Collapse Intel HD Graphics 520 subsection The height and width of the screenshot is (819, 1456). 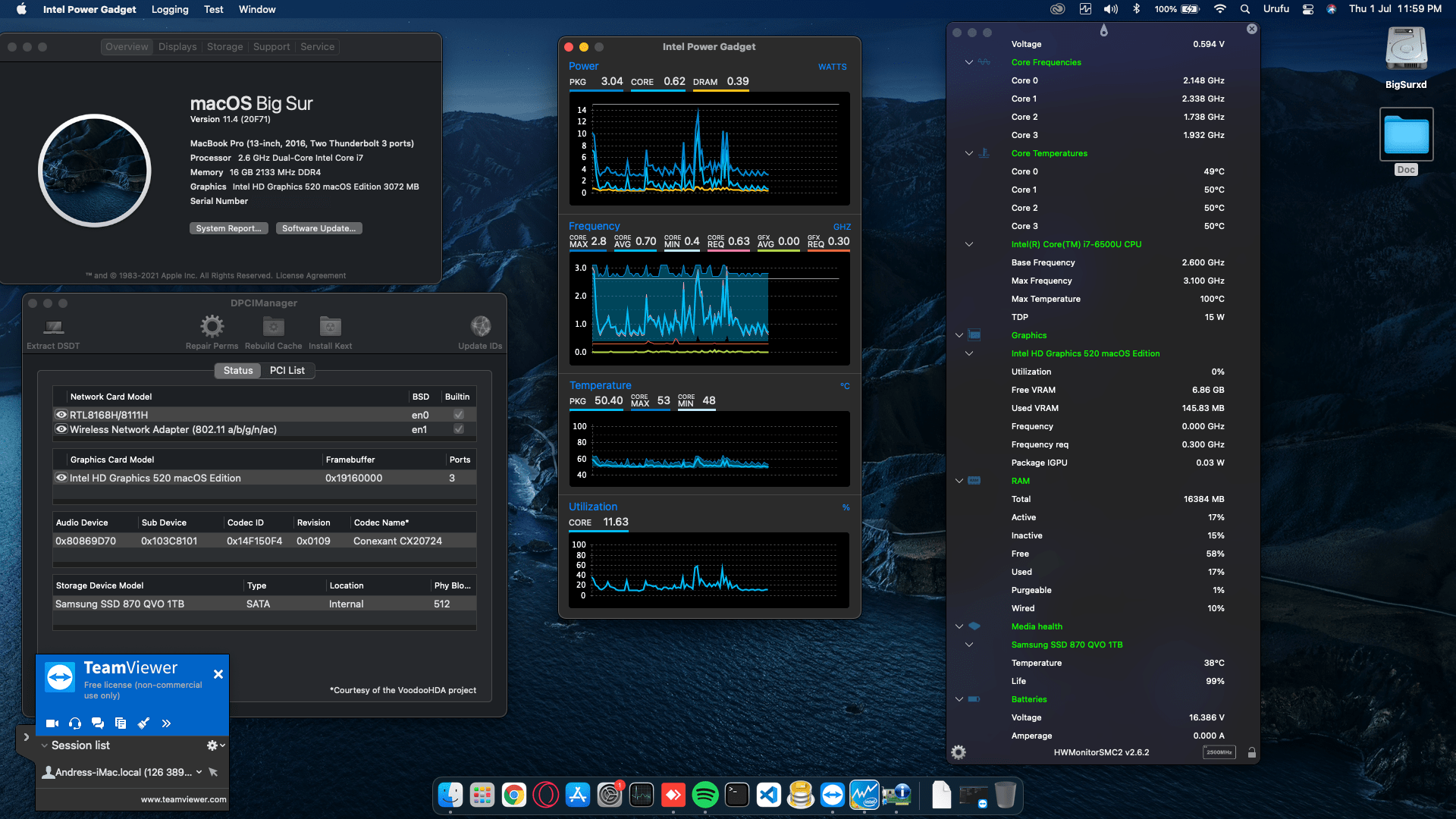[x=969, y=353]
